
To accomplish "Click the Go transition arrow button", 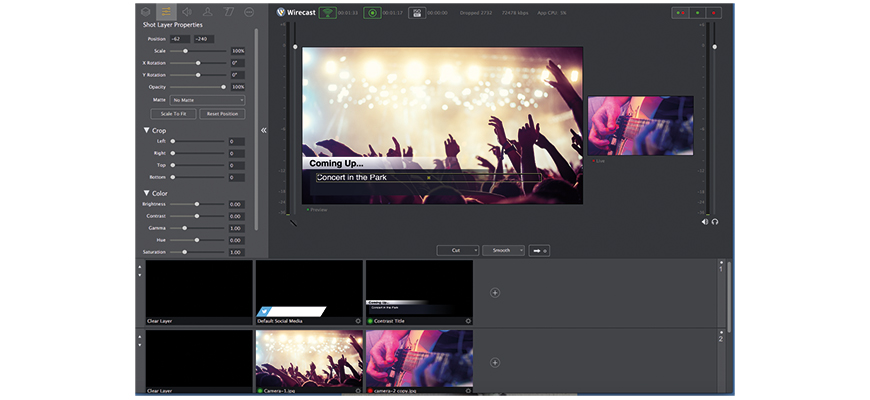I will click(x=540, y=250).
